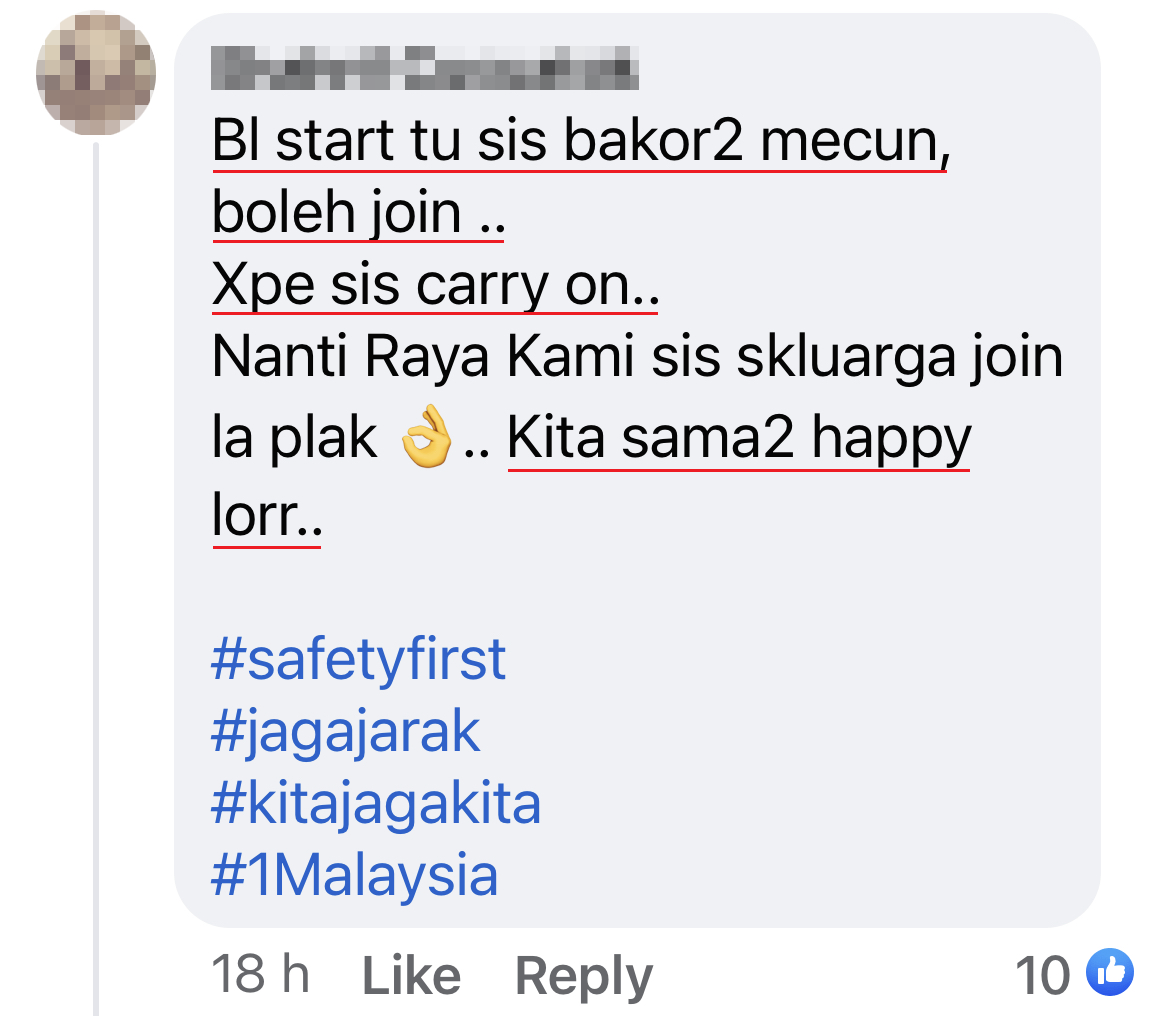Click the "boleh join .." text
This screenshot has width=1170, height=1016.
[x=357, y=214]
